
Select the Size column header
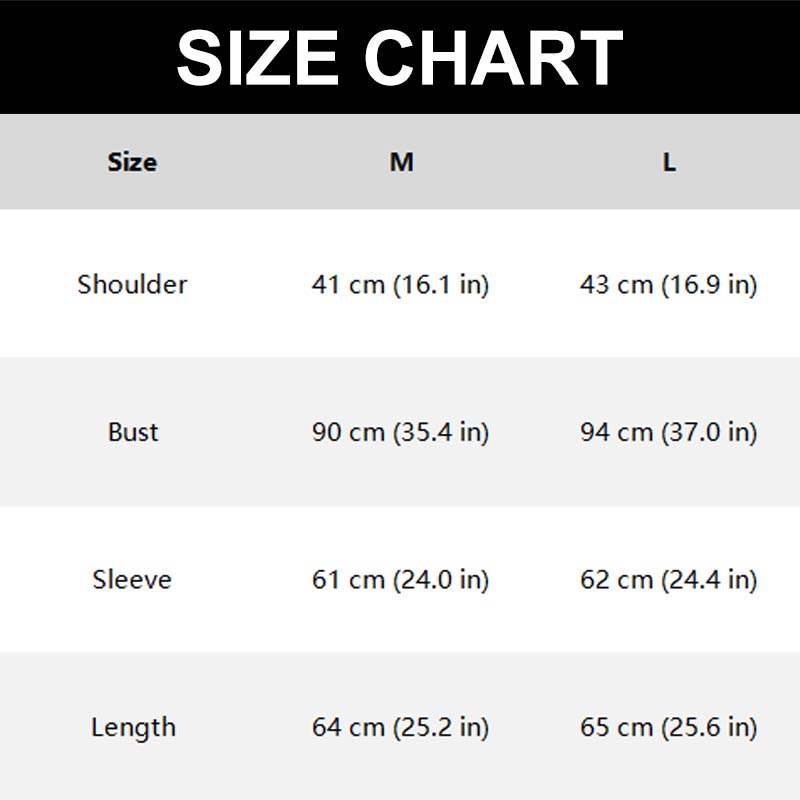[x=132, y=162]
